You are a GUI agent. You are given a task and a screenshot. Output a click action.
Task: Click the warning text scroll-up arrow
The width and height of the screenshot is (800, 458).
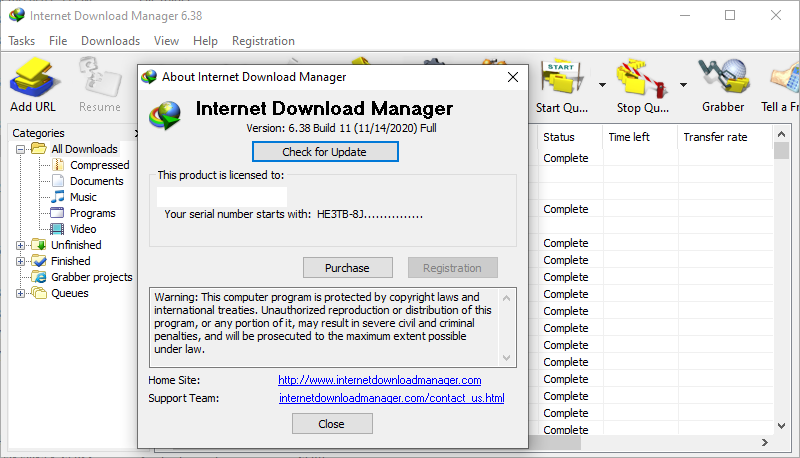click(x=506, y=298)
